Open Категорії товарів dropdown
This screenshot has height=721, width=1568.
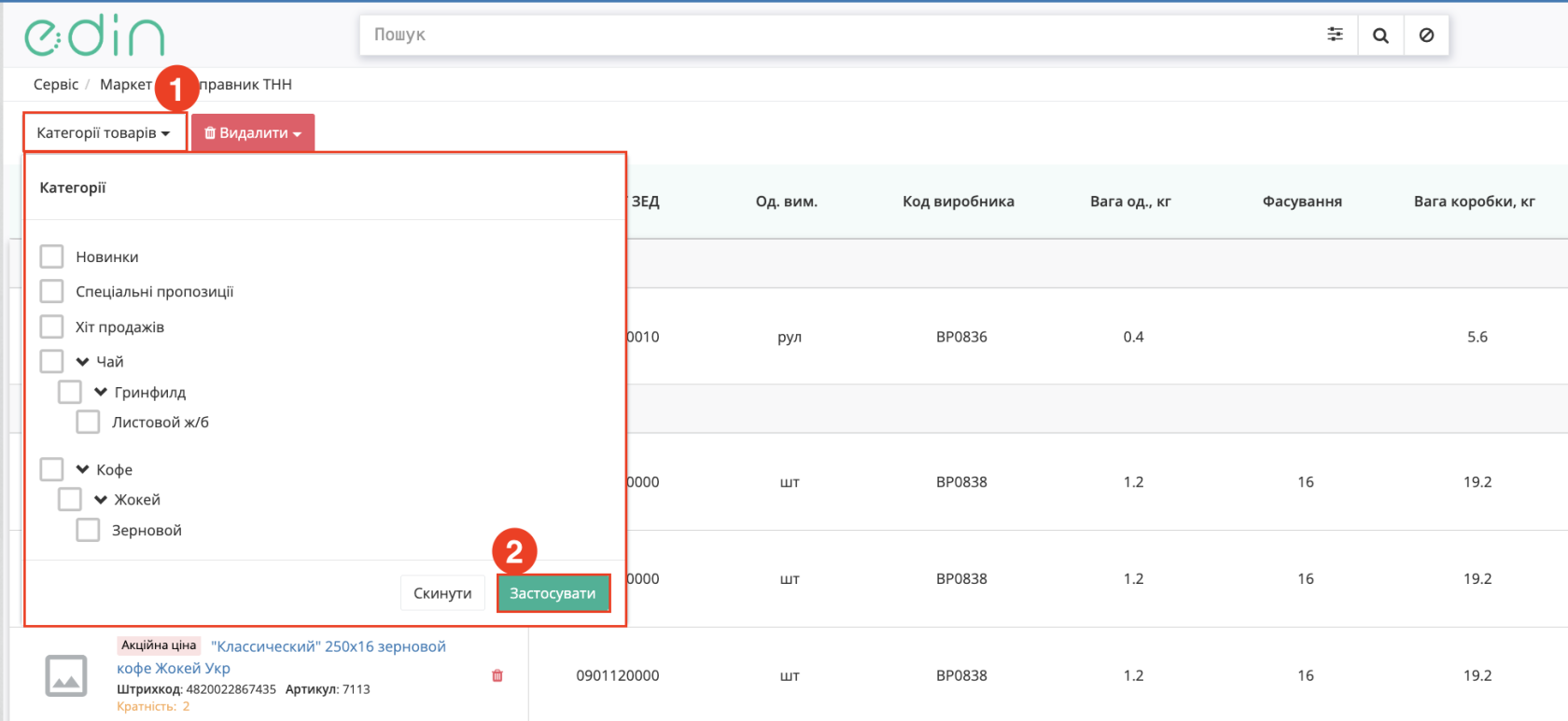105,132
